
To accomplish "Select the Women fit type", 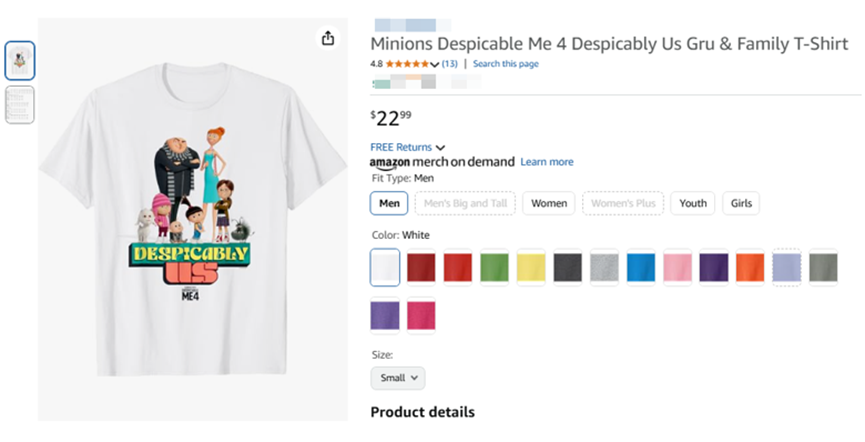I will pyautogui.click(x=549, y=203).
